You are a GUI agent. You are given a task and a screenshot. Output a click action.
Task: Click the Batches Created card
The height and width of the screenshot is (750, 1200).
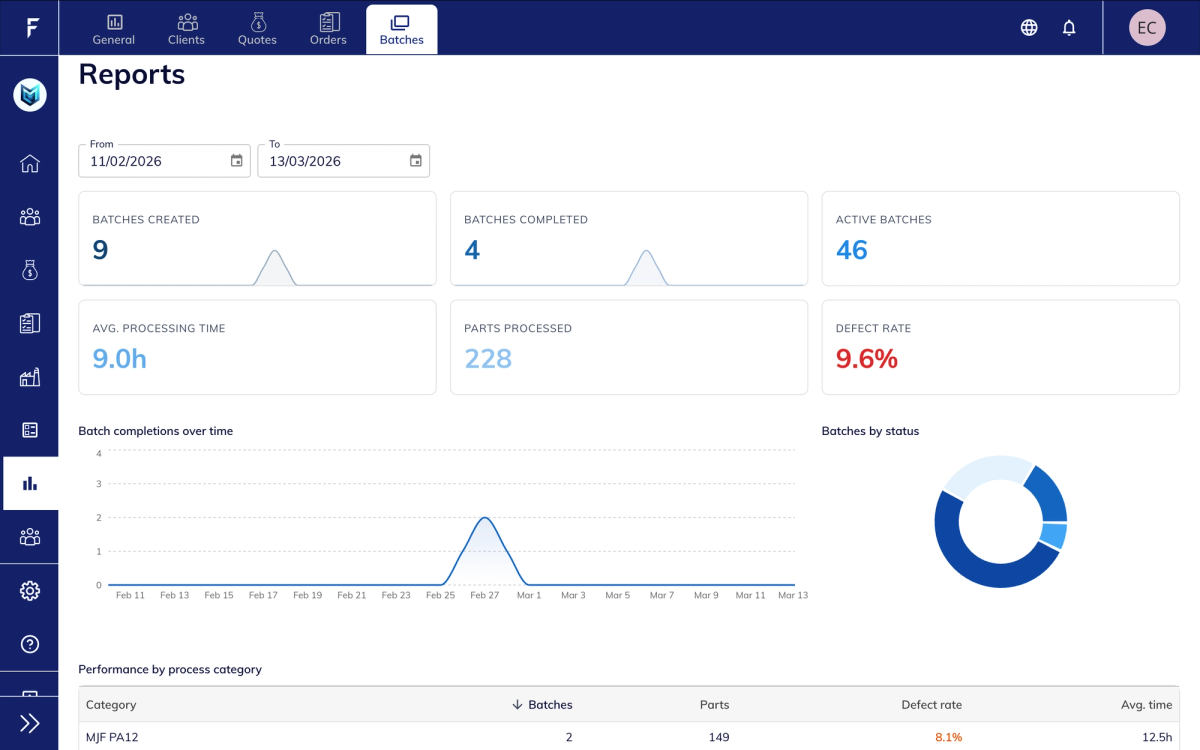click(257, 239)
